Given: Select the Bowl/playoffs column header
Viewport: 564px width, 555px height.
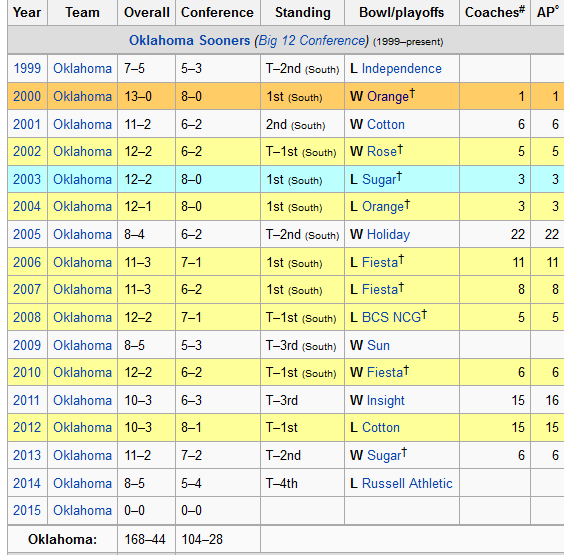Looking at the screenshot, I should click(402, 13).
